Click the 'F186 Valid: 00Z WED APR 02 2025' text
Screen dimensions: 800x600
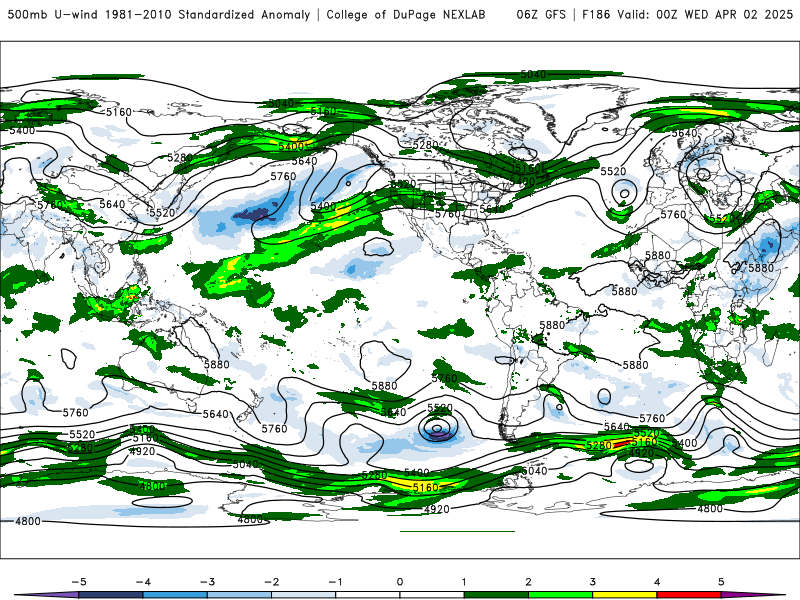click(x=687, y=14)
